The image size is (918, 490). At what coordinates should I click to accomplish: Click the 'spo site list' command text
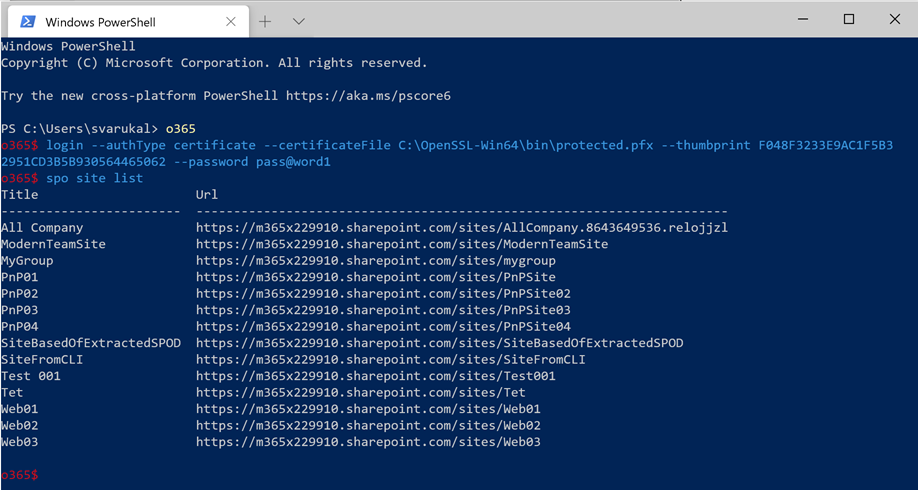pos(95,178)
